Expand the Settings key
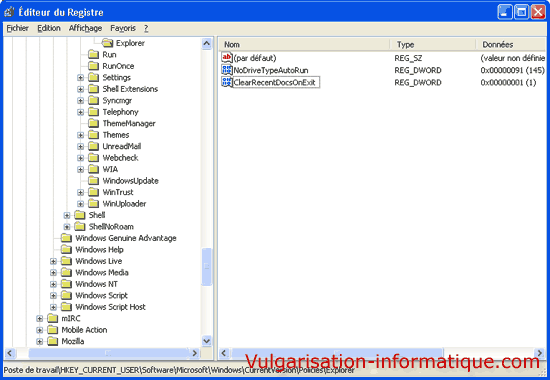550x380 pixels. tap(80, 78)
